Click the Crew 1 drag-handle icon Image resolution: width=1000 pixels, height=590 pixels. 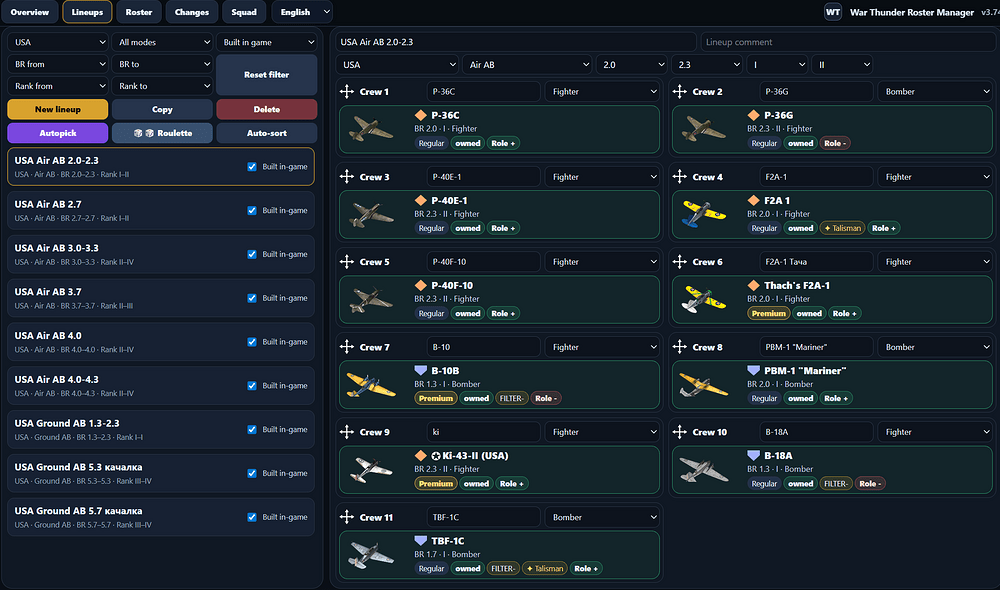[x=347, y=91]
